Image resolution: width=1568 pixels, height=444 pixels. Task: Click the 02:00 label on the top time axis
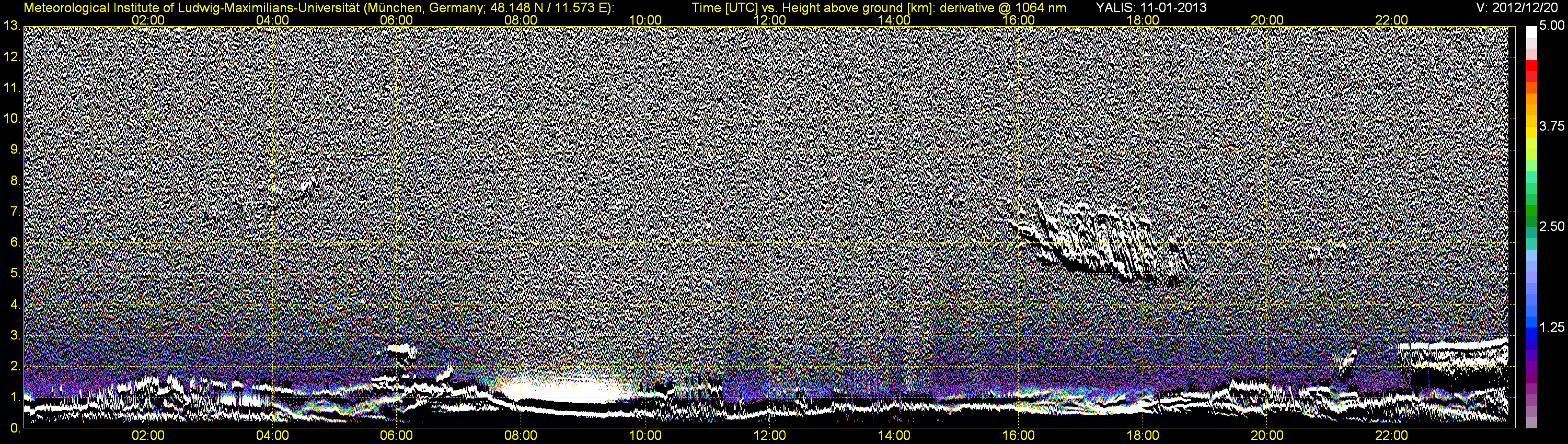coord(148,20)
